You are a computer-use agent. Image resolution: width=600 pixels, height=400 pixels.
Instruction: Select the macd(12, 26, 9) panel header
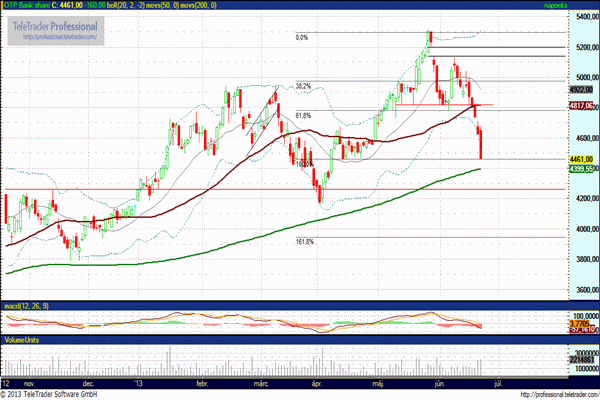click(x=27, y=305)
